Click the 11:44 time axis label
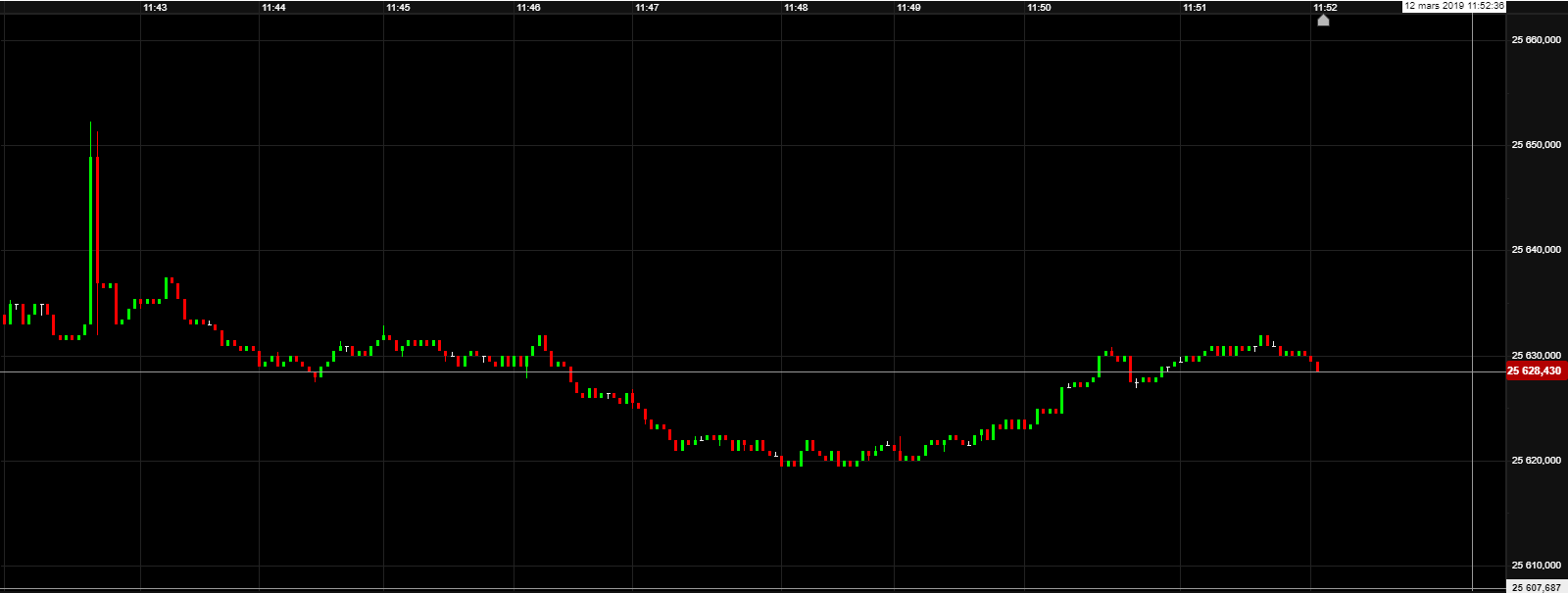This screenshot has width=1568, height=593. click(x=274, y=7)
